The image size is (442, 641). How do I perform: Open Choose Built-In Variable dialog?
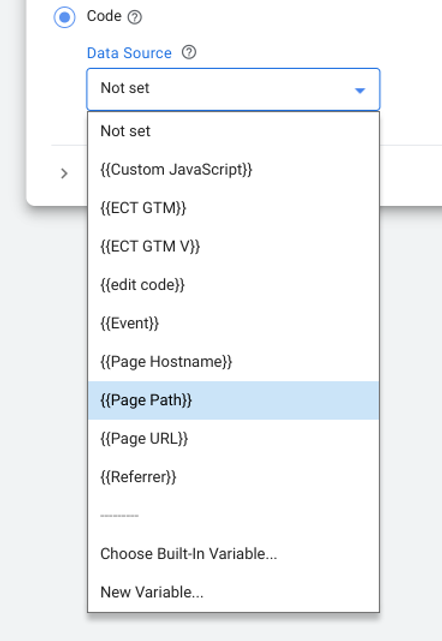[x=233, y=554]
